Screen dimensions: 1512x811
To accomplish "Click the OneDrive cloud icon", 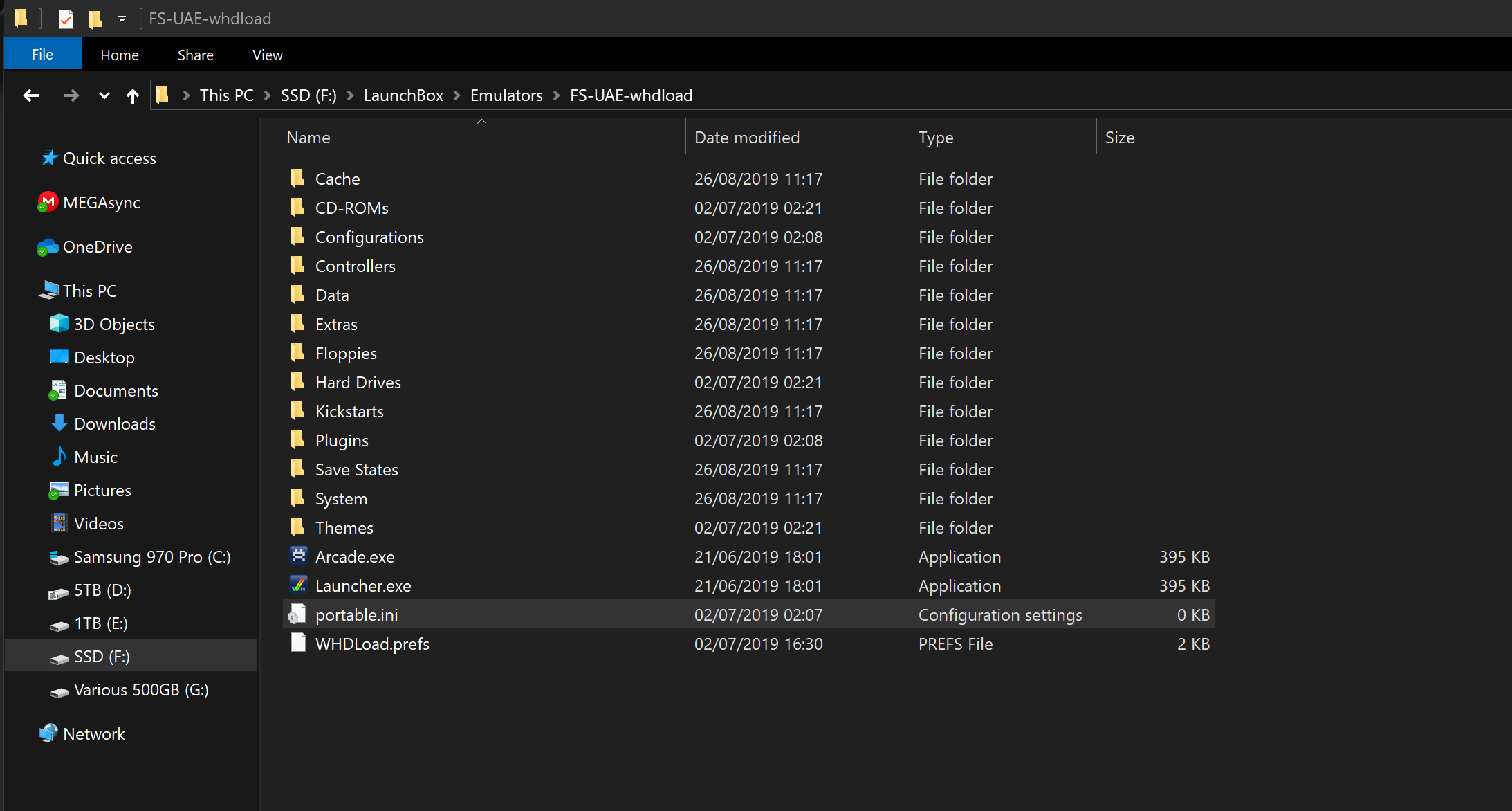I will (48, 246).
